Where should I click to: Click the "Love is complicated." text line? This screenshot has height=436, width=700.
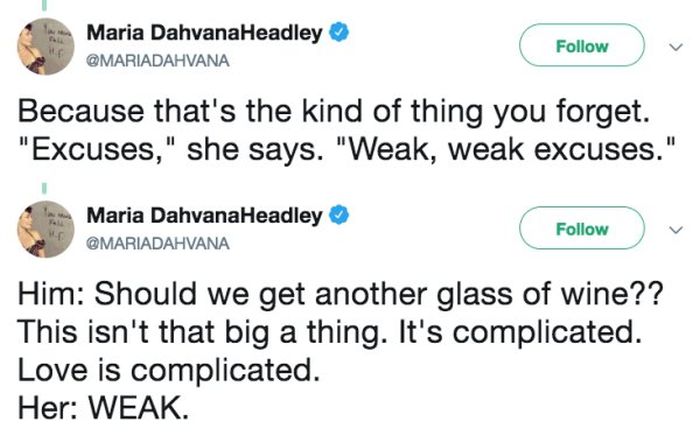169,370
